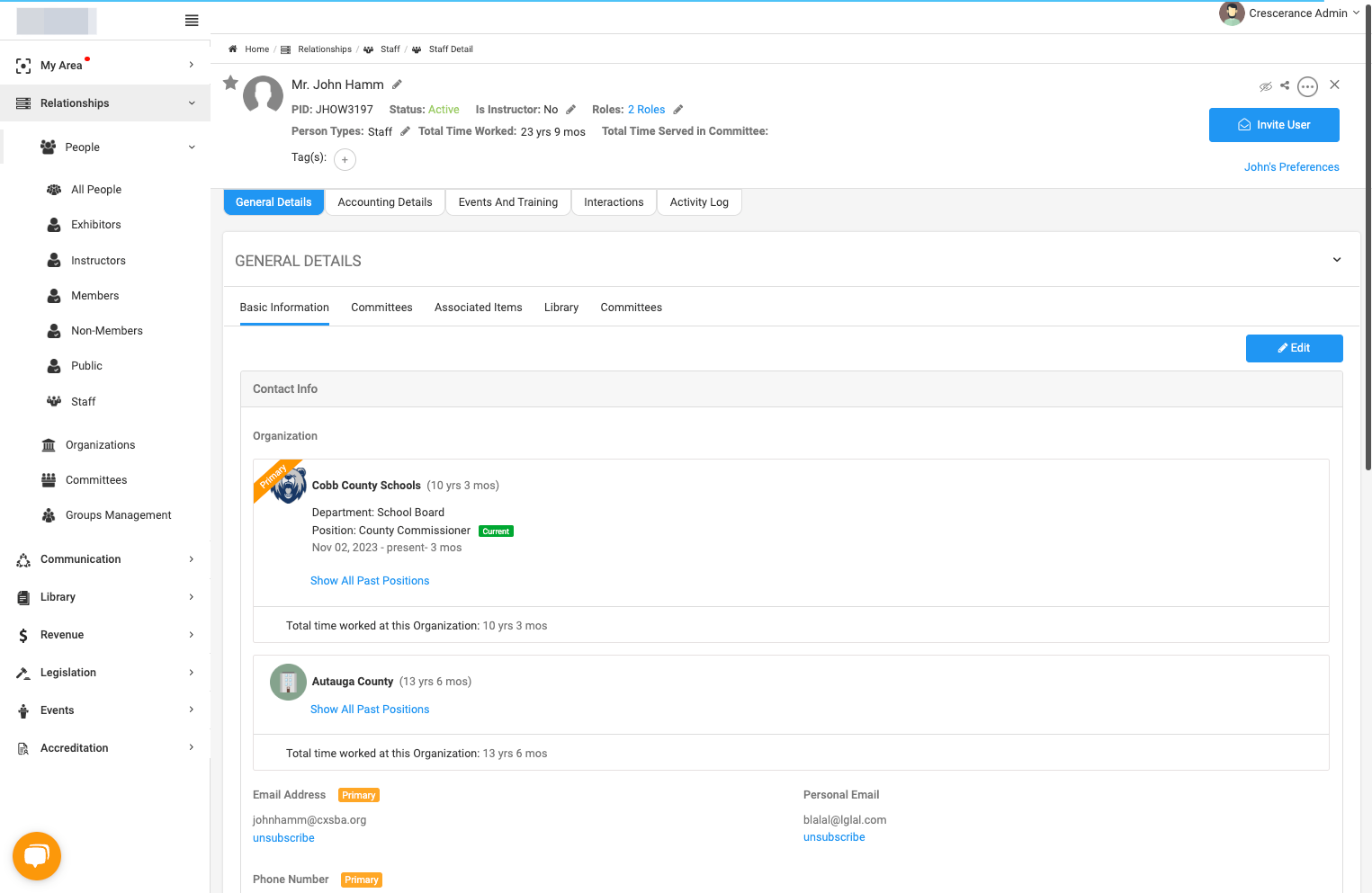Open the orange chat widget bubble
The width and height of the screenshot is (1372, 893).
[37, 856]
